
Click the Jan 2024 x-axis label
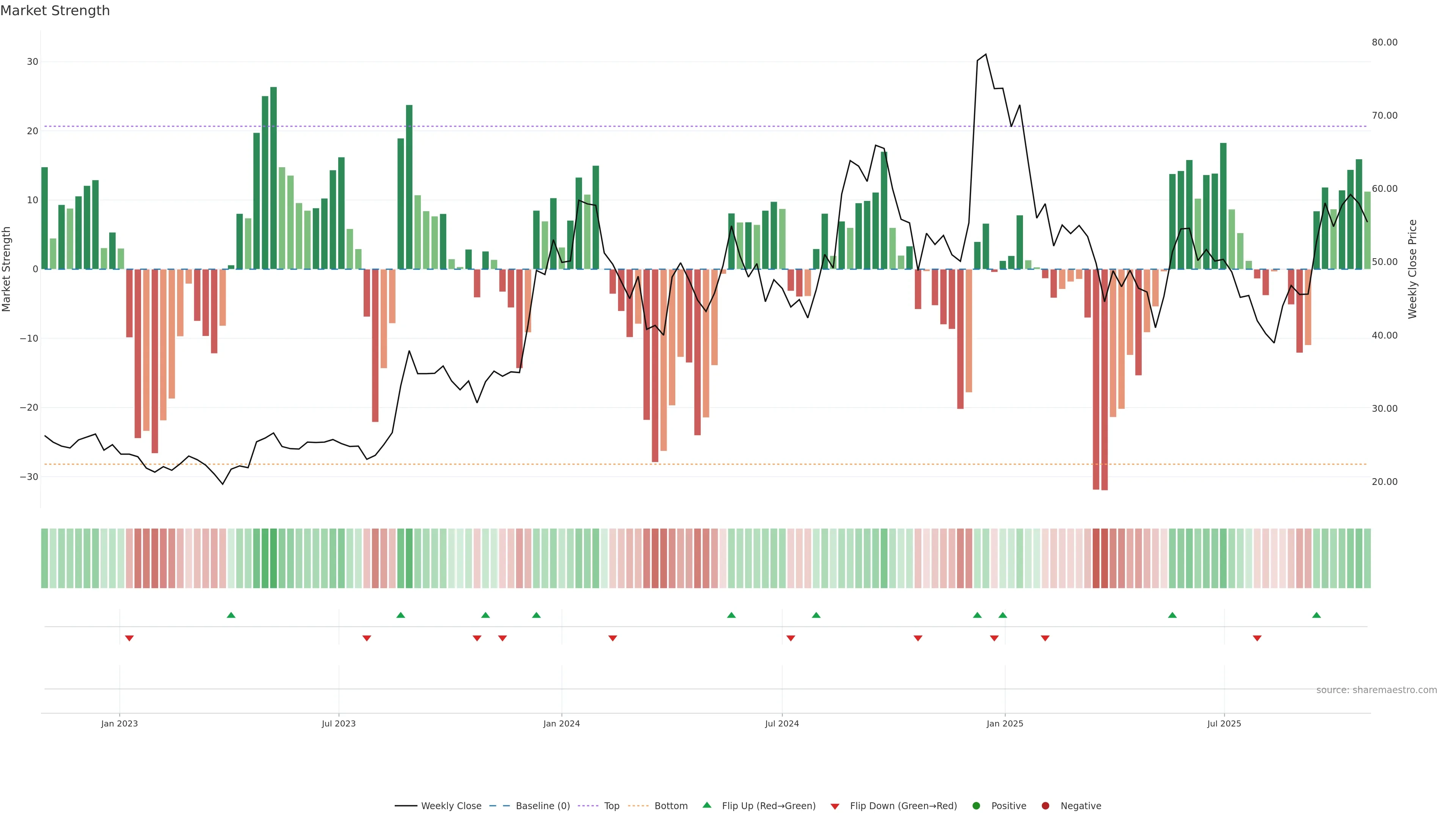coord(561,723)
